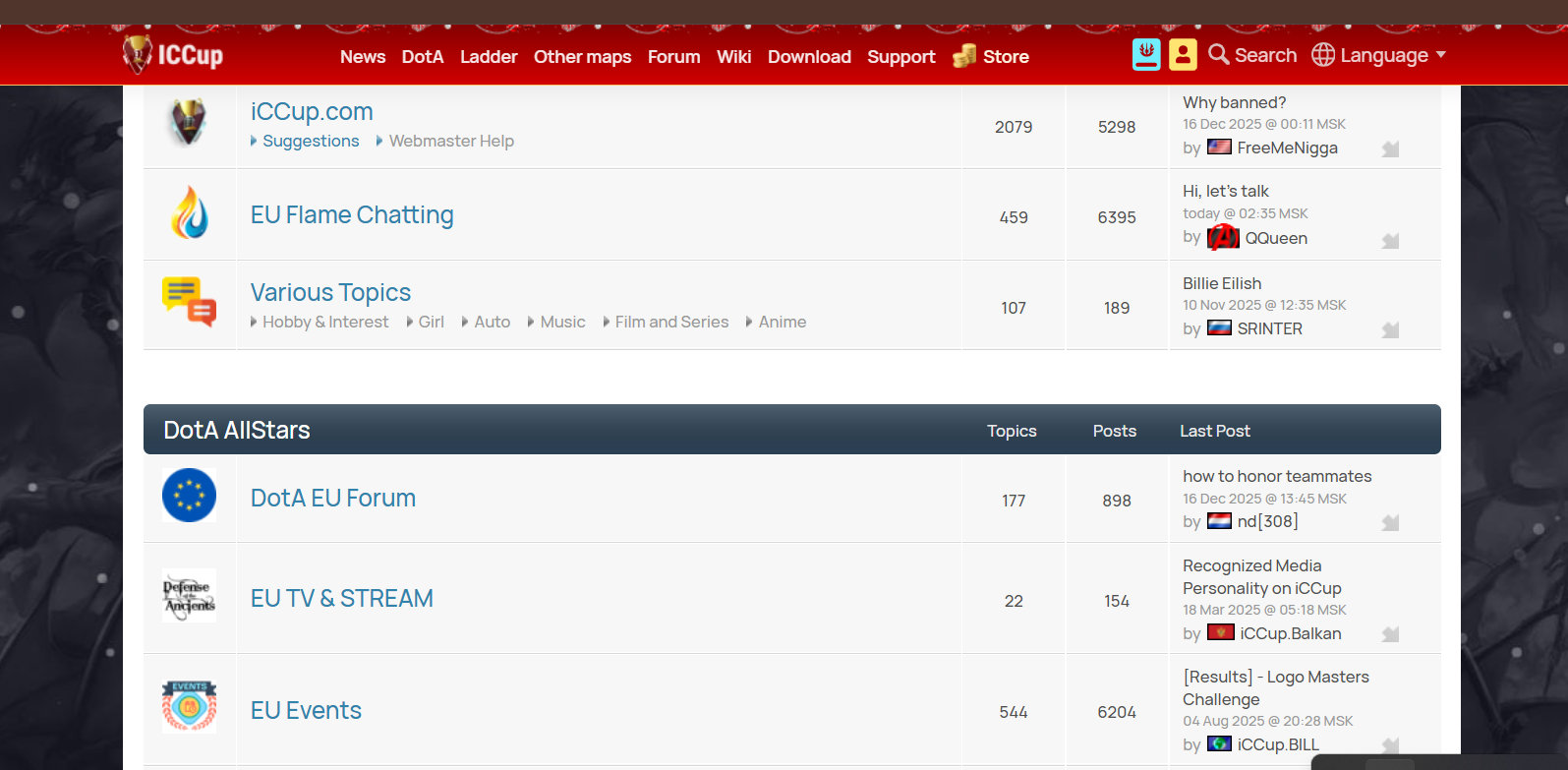
Task: View QQueen user profile
Action: 1276,238
